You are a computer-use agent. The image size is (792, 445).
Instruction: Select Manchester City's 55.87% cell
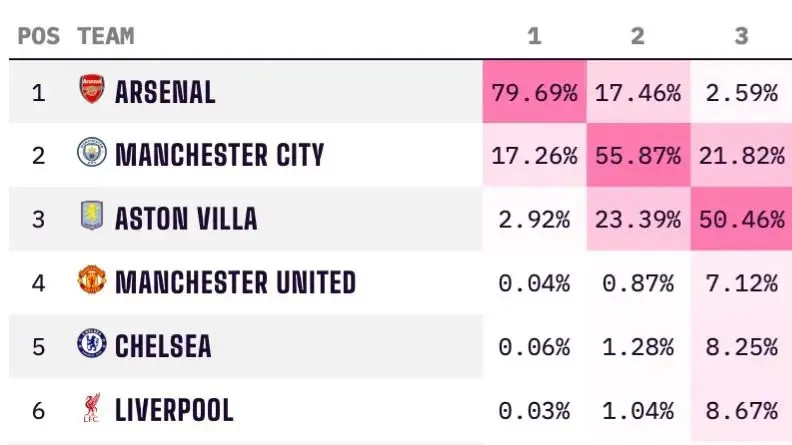638,155
